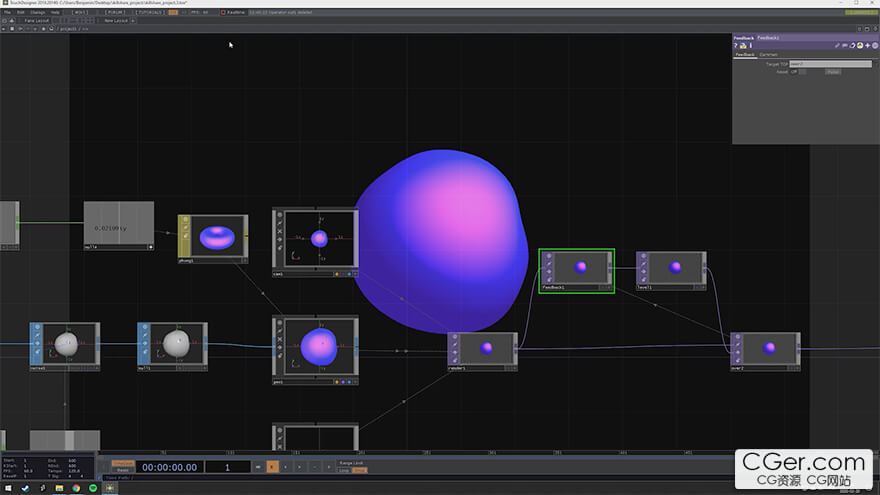Click the edit pencil icon in parameter header

pos(837,45)
